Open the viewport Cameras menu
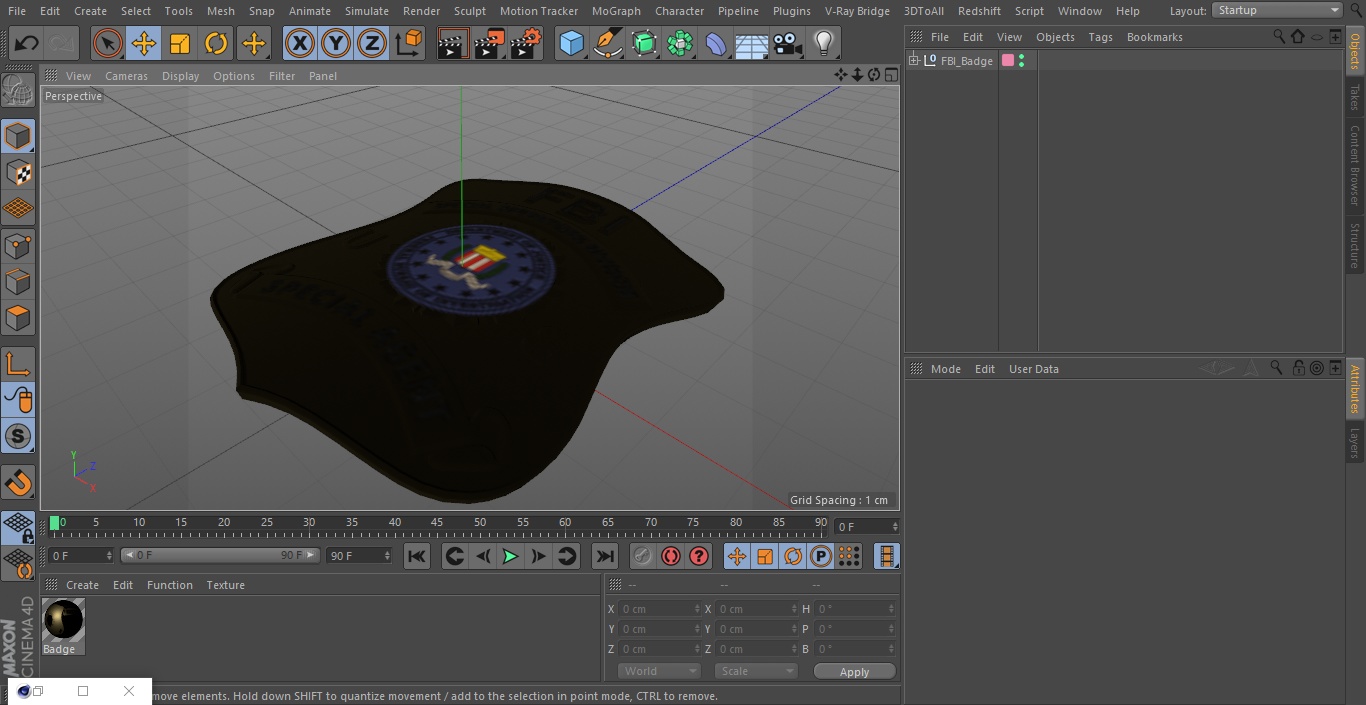This screenshot has height=705, width=1366. (126, 76)
